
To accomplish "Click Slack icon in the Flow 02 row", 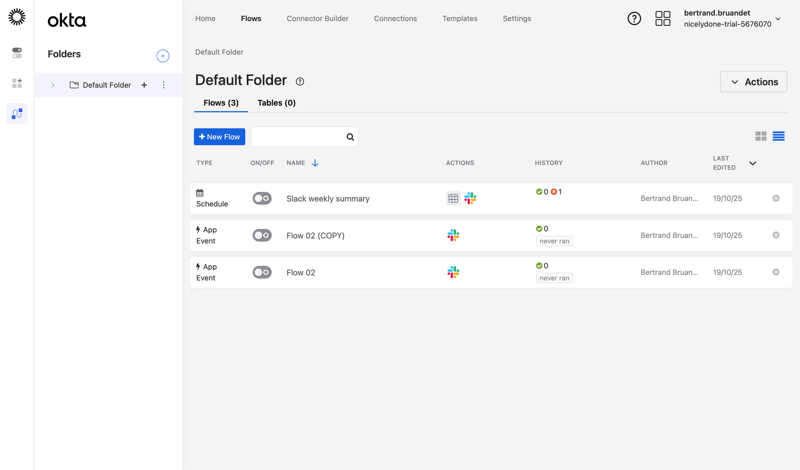I will tap(453, 272).
